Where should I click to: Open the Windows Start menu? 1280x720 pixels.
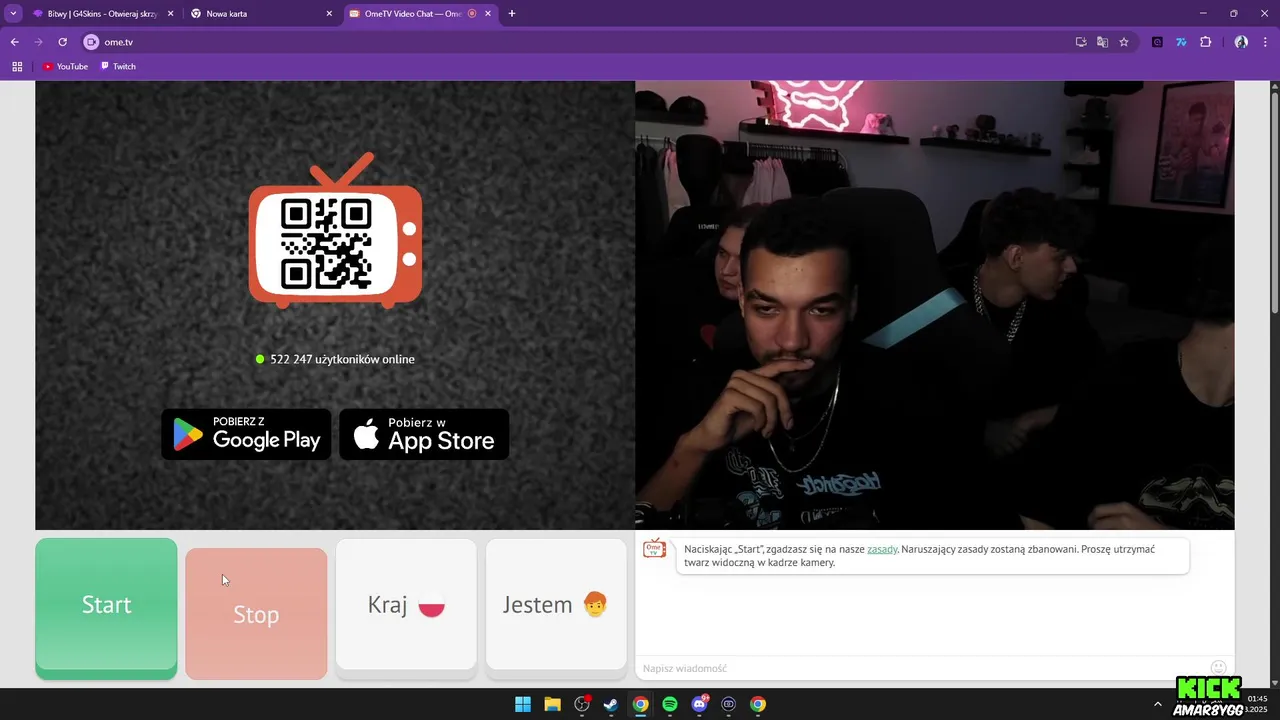click(523, 704)
